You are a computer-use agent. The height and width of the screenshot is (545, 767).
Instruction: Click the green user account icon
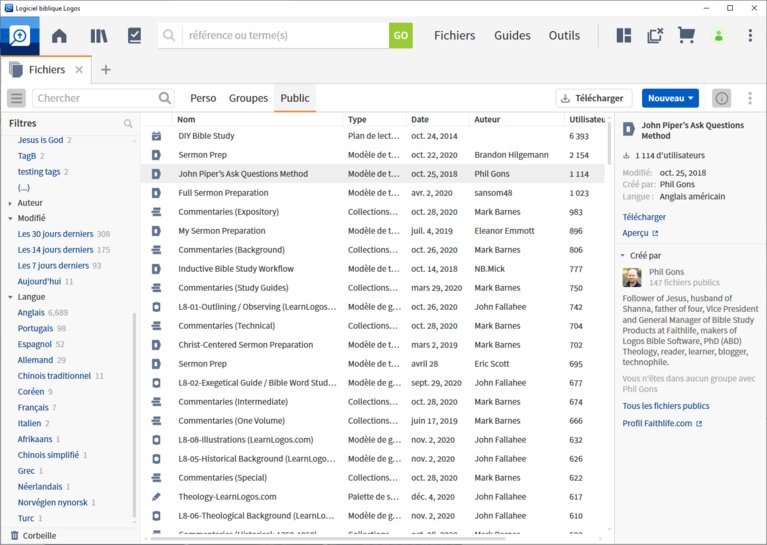[x=719, y=36]
